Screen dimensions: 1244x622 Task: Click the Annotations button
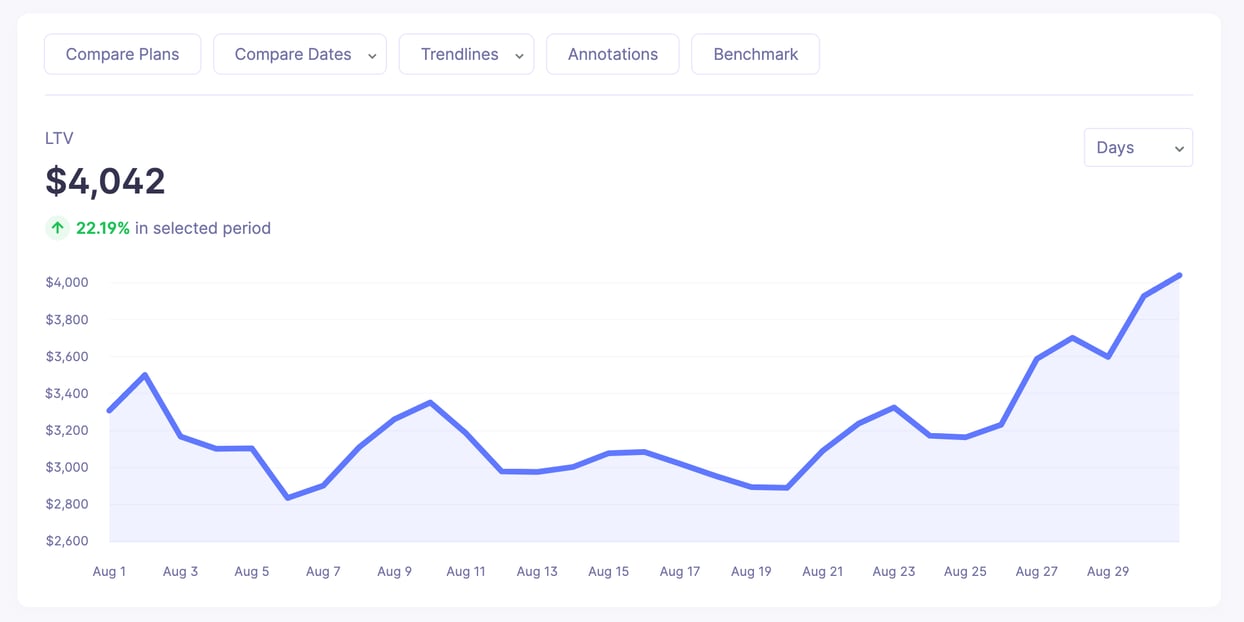coord(612,55)
